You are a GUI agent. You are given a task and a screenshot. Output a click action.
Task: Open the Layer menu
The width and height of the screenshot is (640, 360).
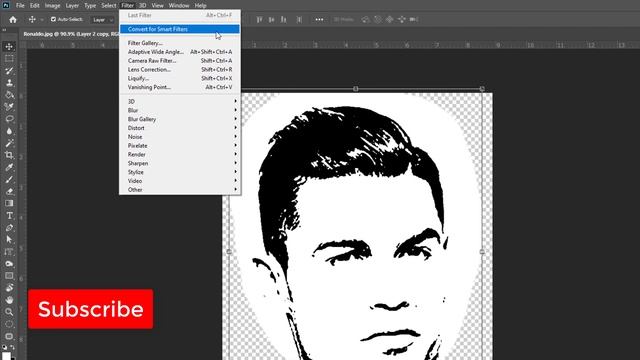coord(72,5)
